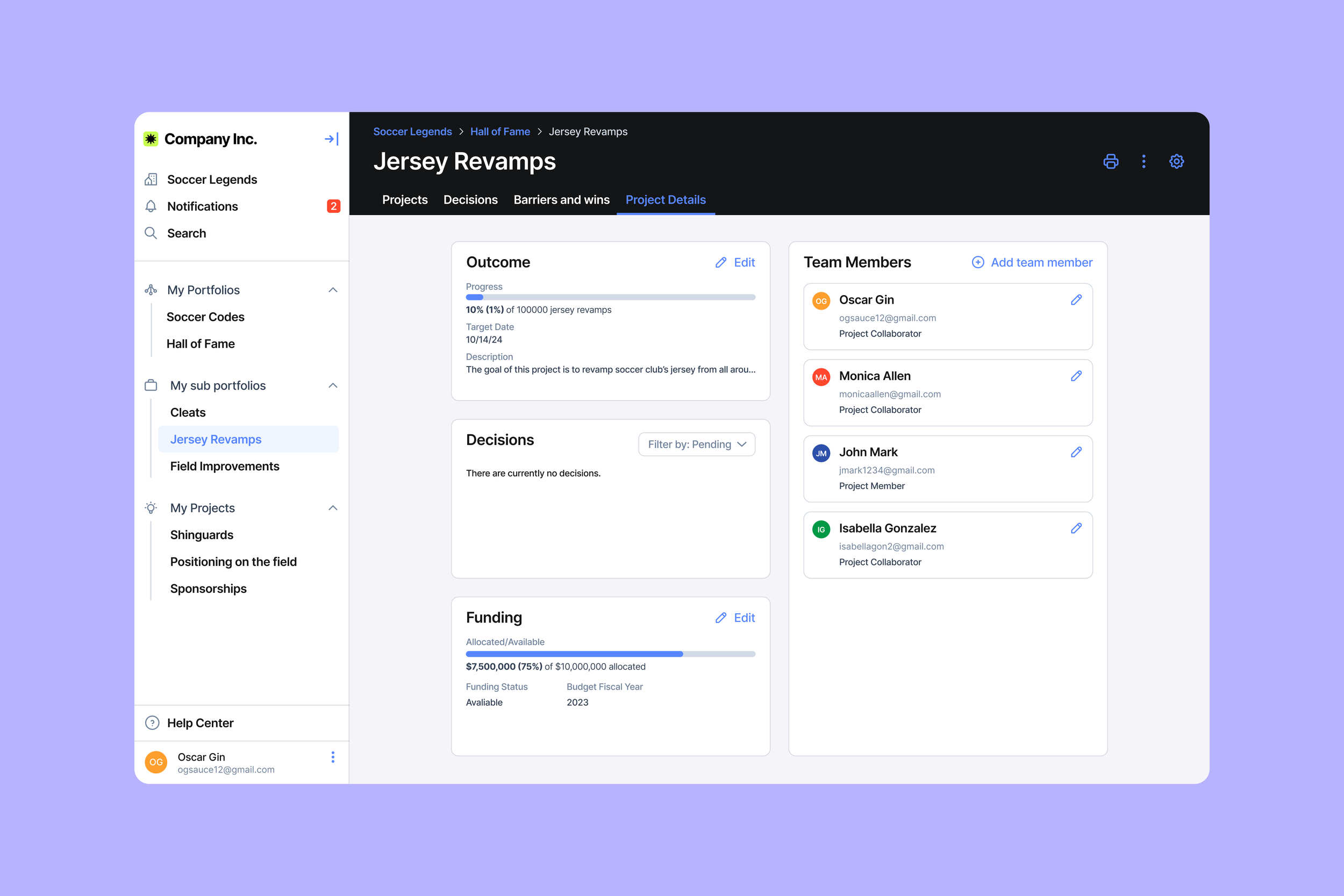The image size is (1344, 896).
Task: Click the Help Center question icon
Action: [x=152, y=723]
